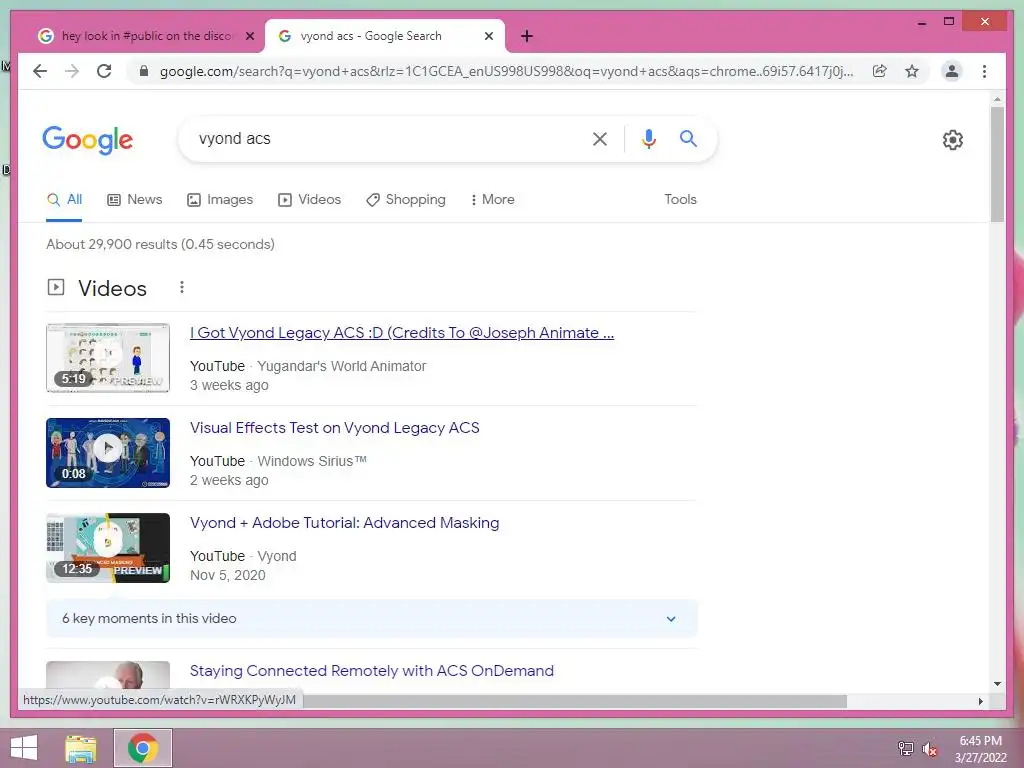Open 'I Got Vyond Legacy ACS' video link
The height and width of the screenshot is (768, 1024).
402,333
